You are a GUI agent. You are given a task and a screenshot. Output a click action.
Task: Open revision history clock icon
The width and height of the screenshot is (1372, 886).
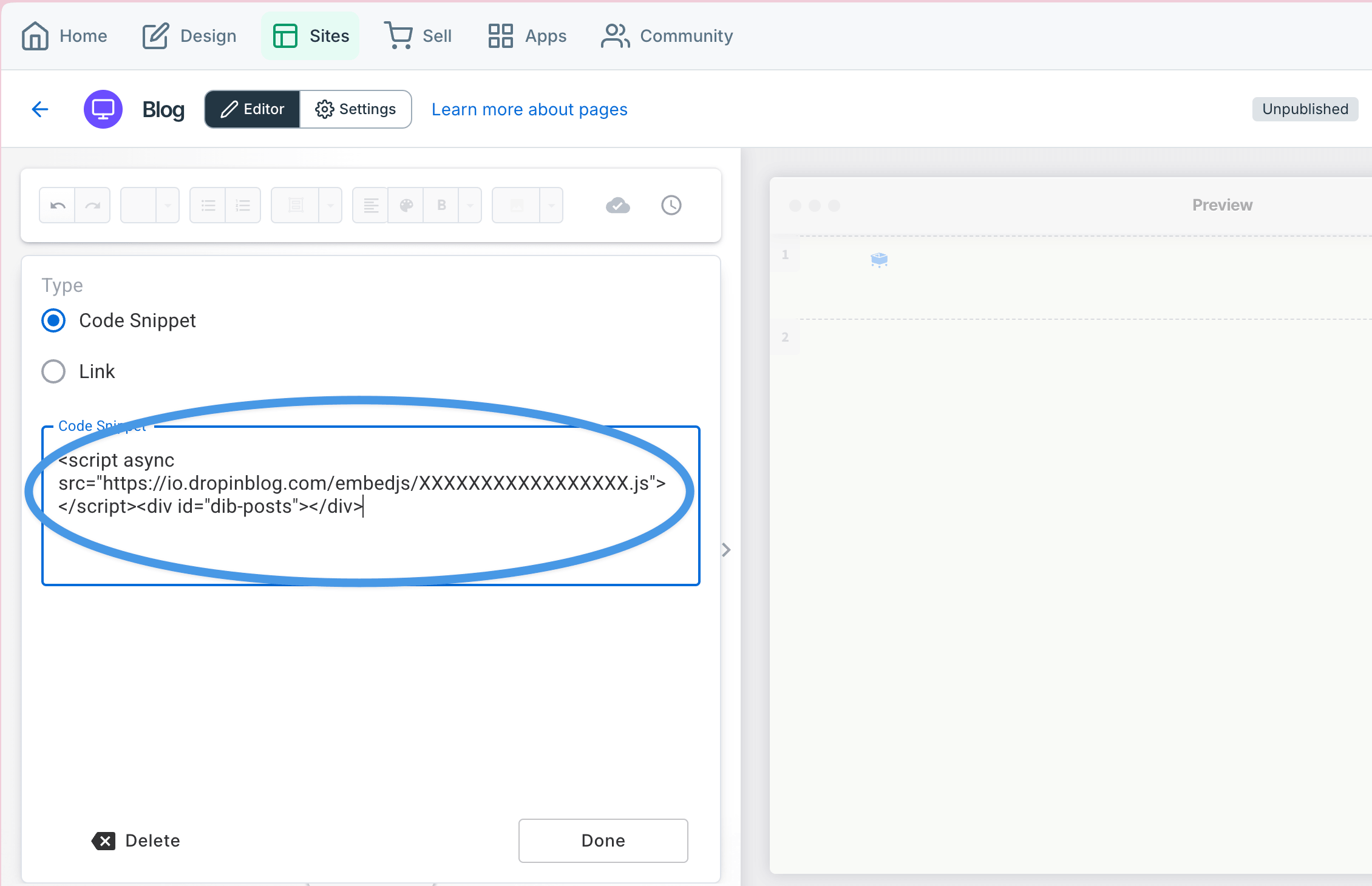tap(671, 205)
